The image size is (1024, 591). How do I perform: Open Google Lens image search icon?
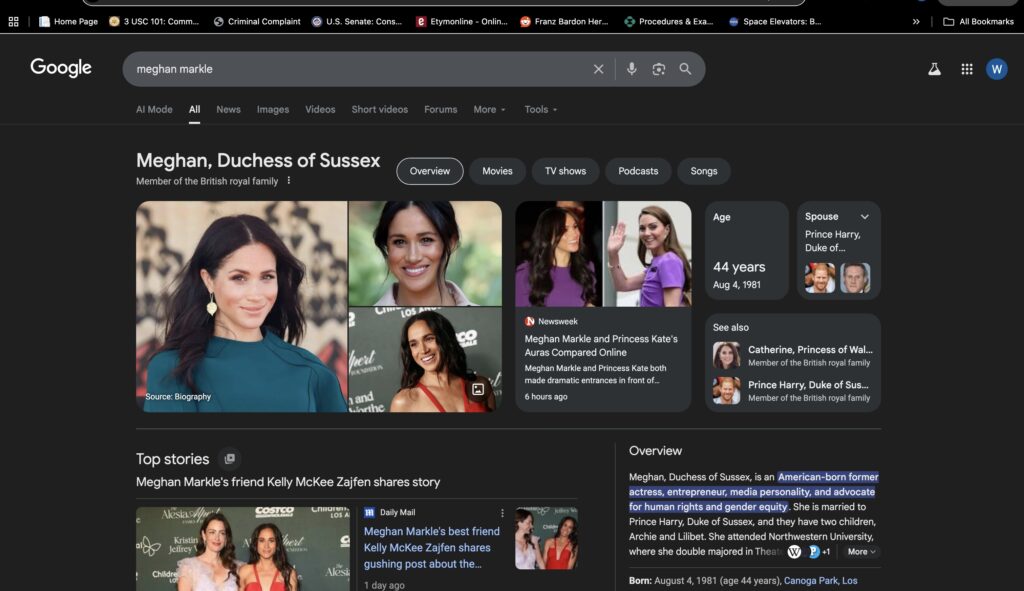(x=658, y=69)
